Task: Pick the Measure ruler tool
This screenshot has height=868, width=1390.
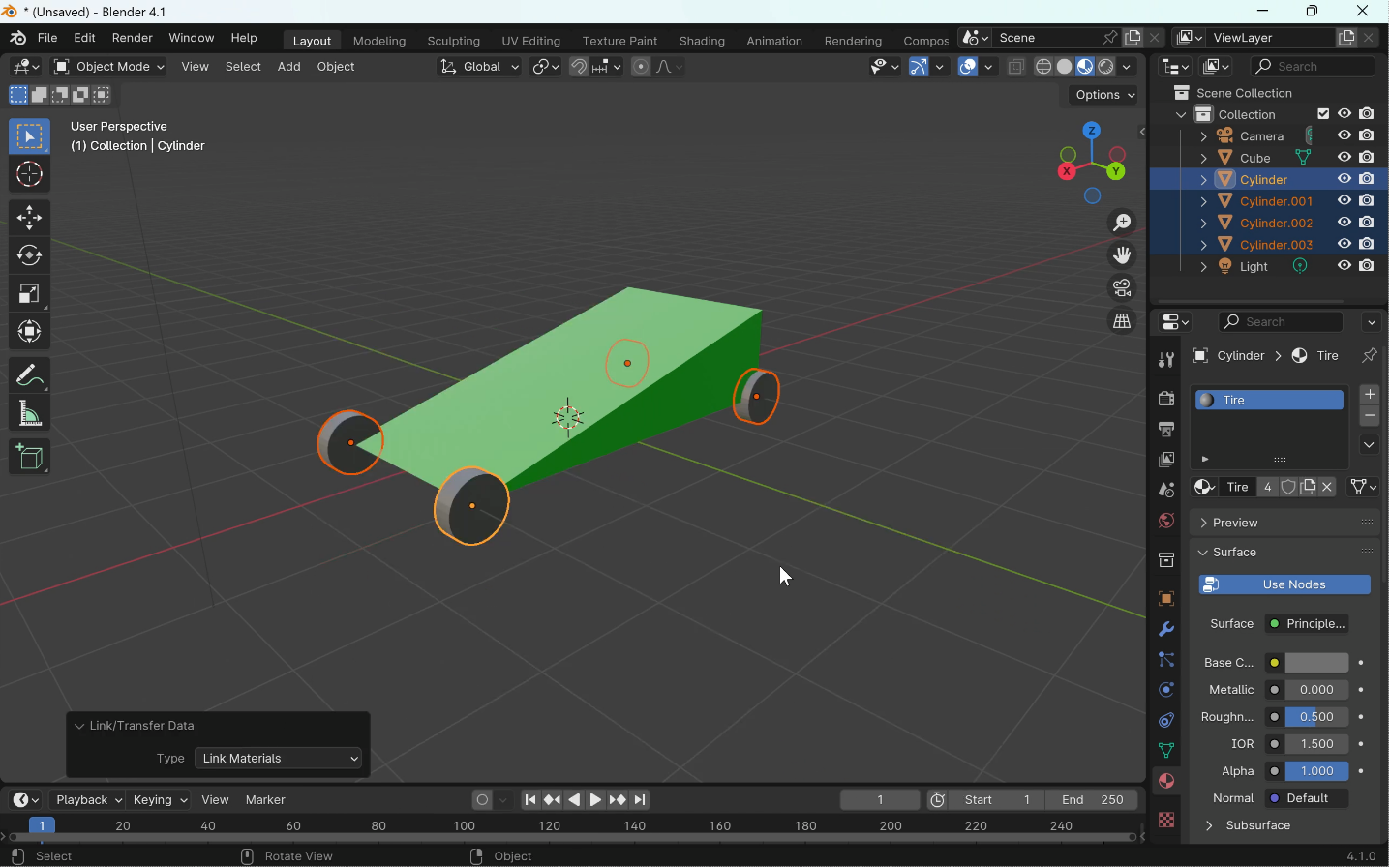Action: click(29, 415)
